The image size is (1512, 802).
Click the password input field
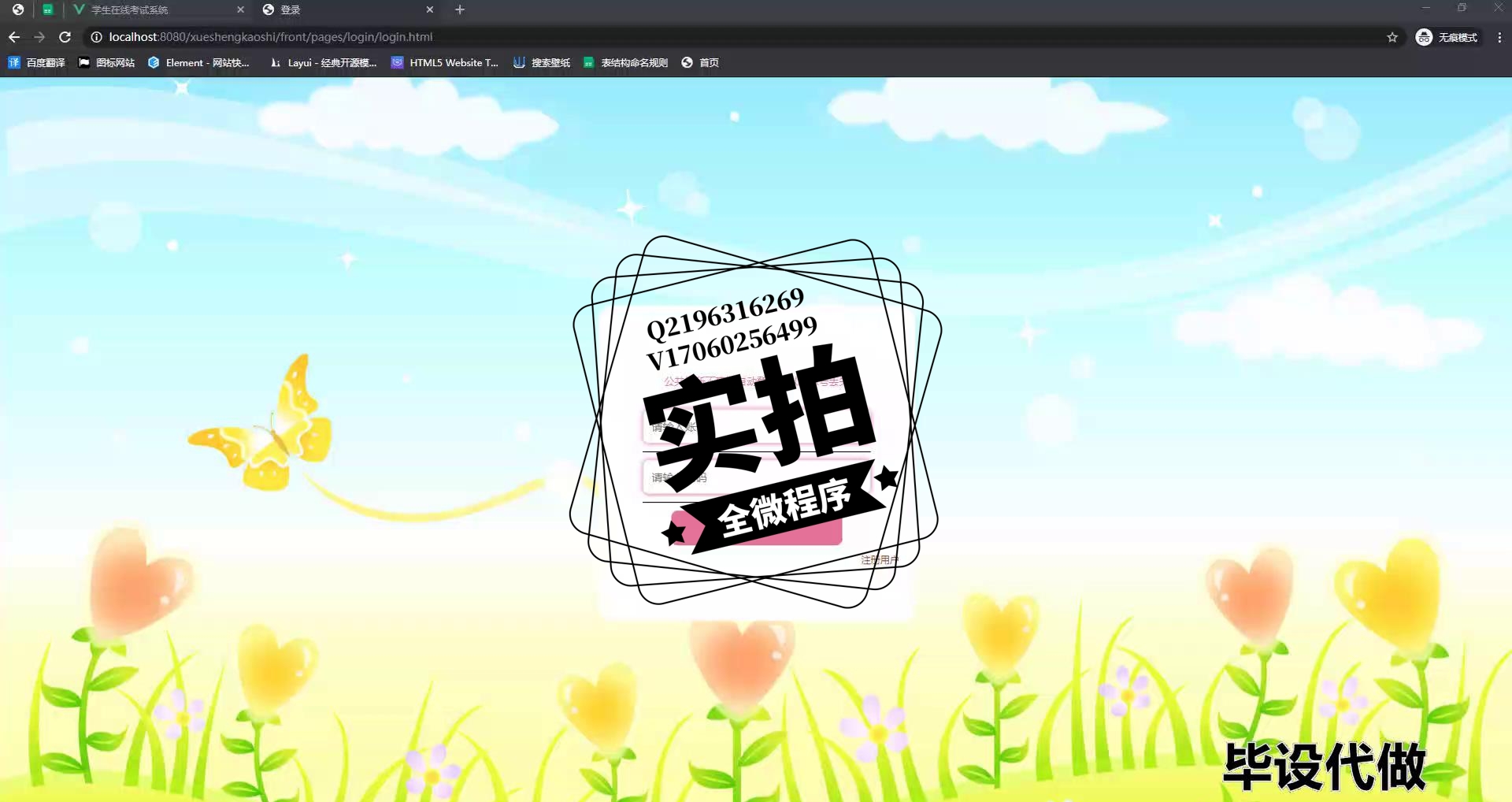(x=758, y=477)
